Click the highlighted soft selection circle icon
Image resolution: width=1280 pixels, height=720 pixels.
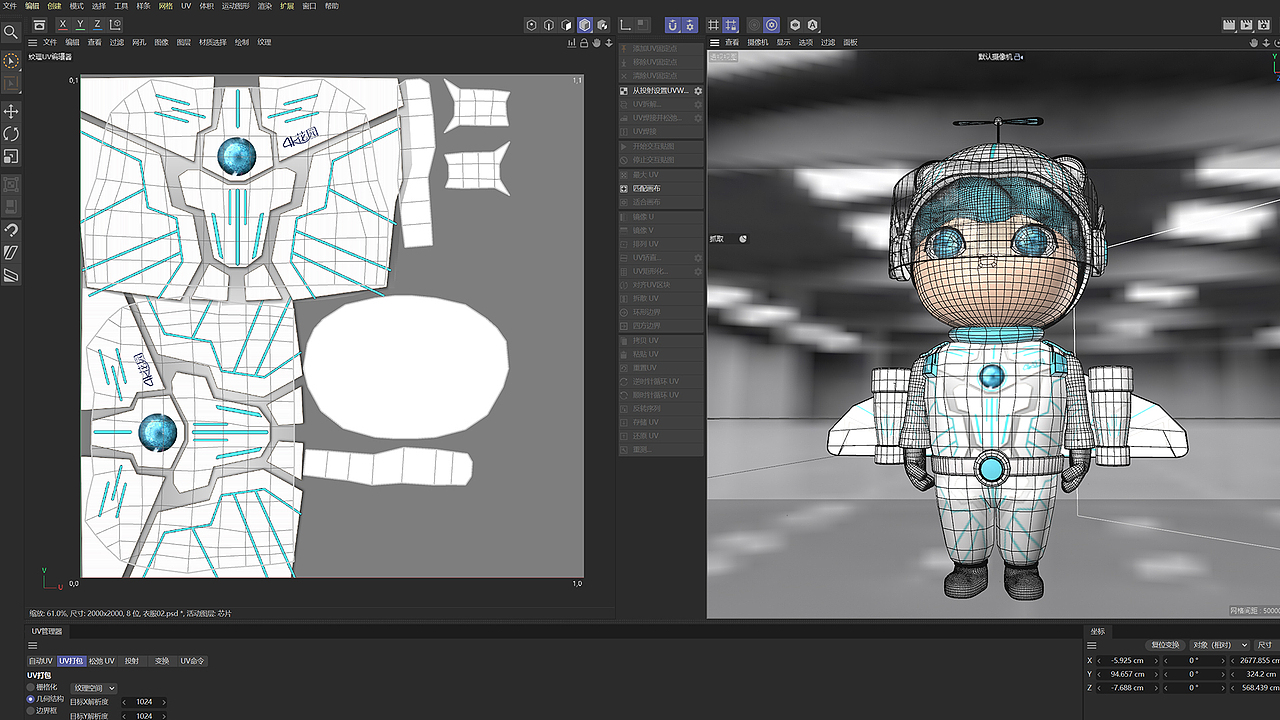pyautogui.click(x=771, y=25)
